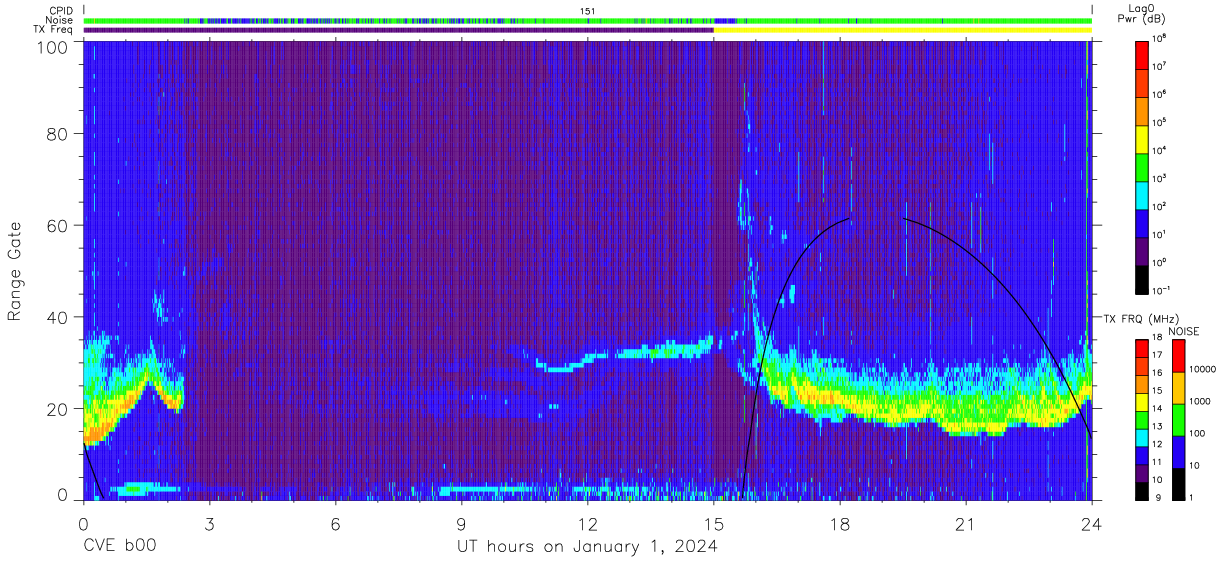Pick the red top segment of the NOISE colorbar
This screenshot has height=567, width=1228.
pos(1180,356)
